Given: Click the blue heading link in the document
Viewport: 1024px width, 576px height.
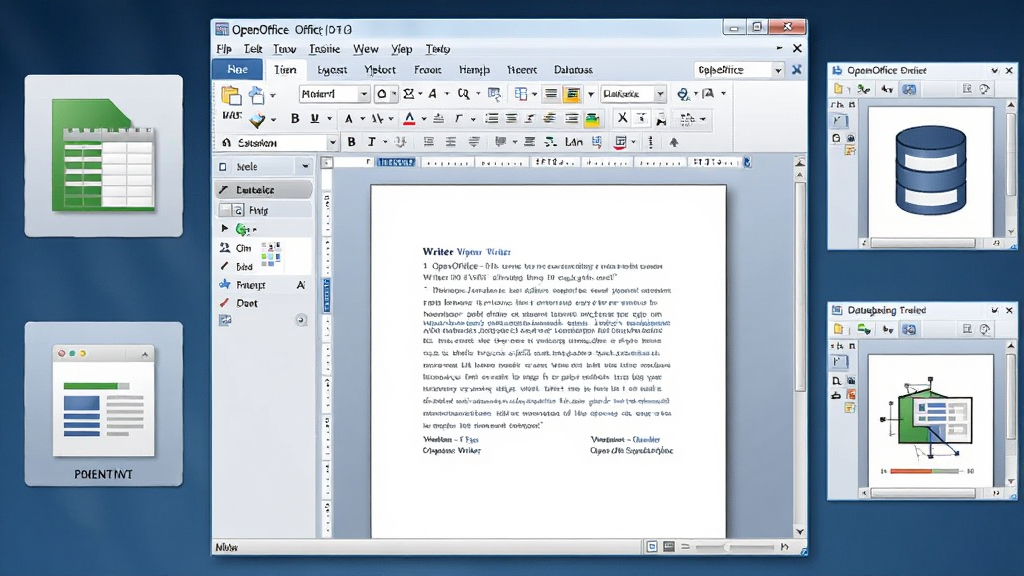Looking at the screenshot, I should [x=483, y=251].
